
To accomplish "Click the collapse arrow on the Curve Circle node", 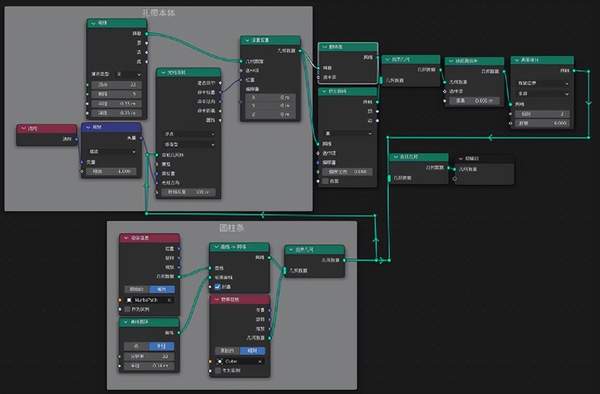I will [x=126, y=322].
